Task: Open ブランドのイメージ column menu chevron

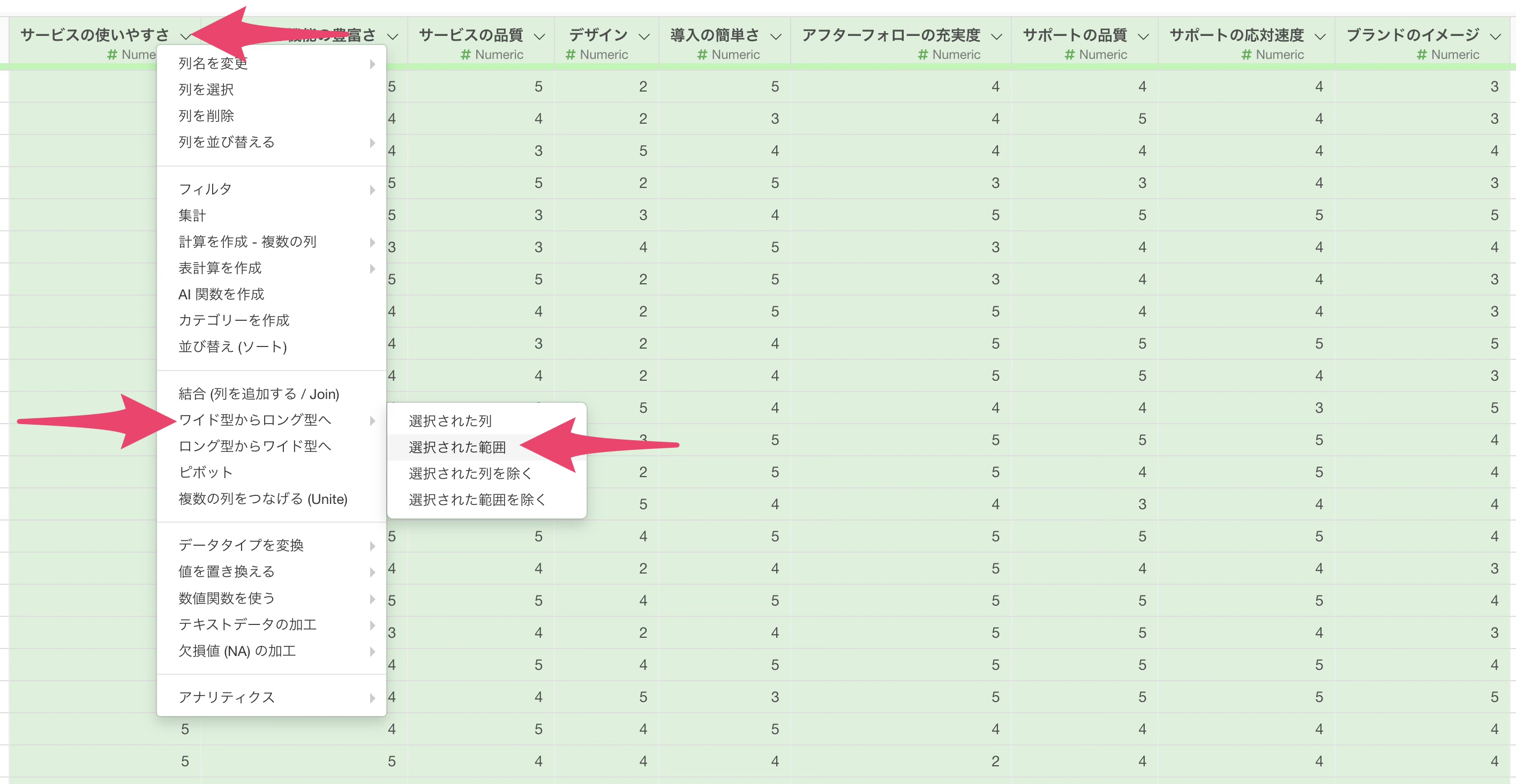Action: point(1496,36)
